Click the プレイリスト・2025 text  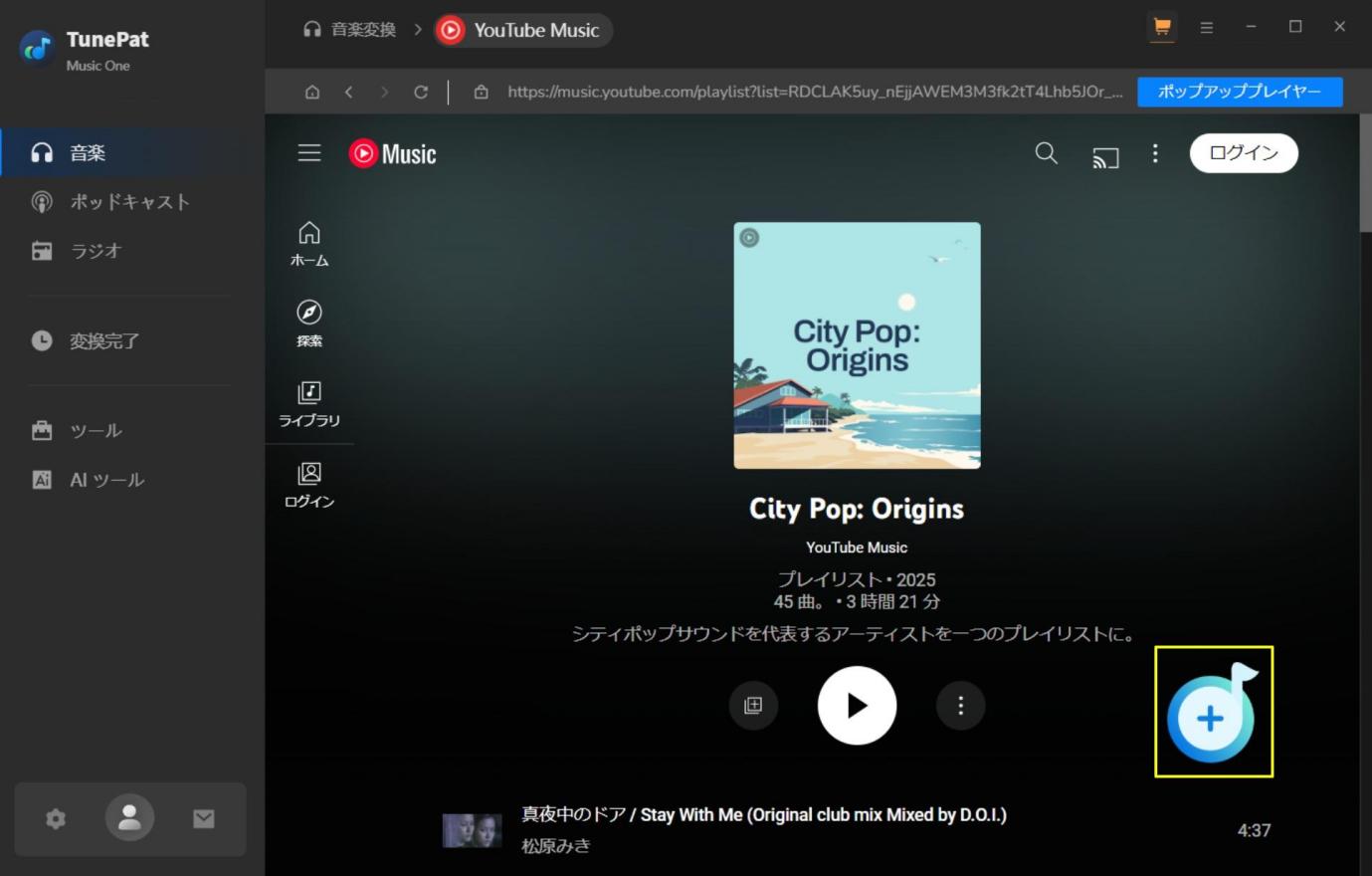tap(857, 579)
